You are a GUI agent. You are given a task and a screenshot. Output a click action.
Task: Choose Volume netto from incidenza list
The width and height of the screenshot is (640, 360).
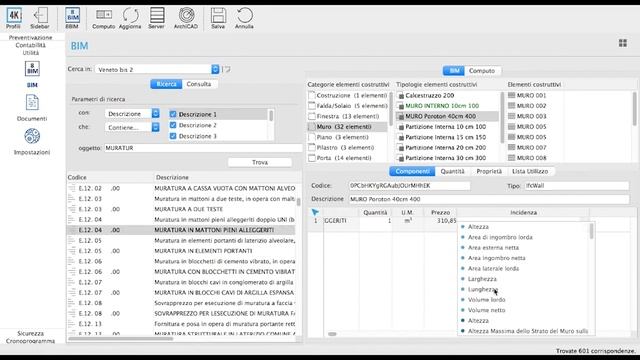click(487, 310)
